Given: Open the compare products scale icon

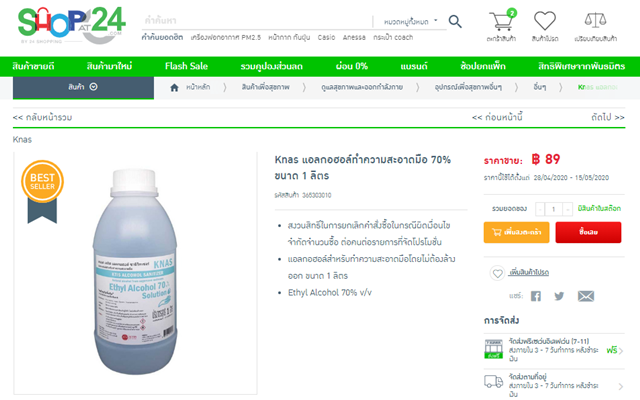Looking at the screenshot, I should click(x=595, y=20).
